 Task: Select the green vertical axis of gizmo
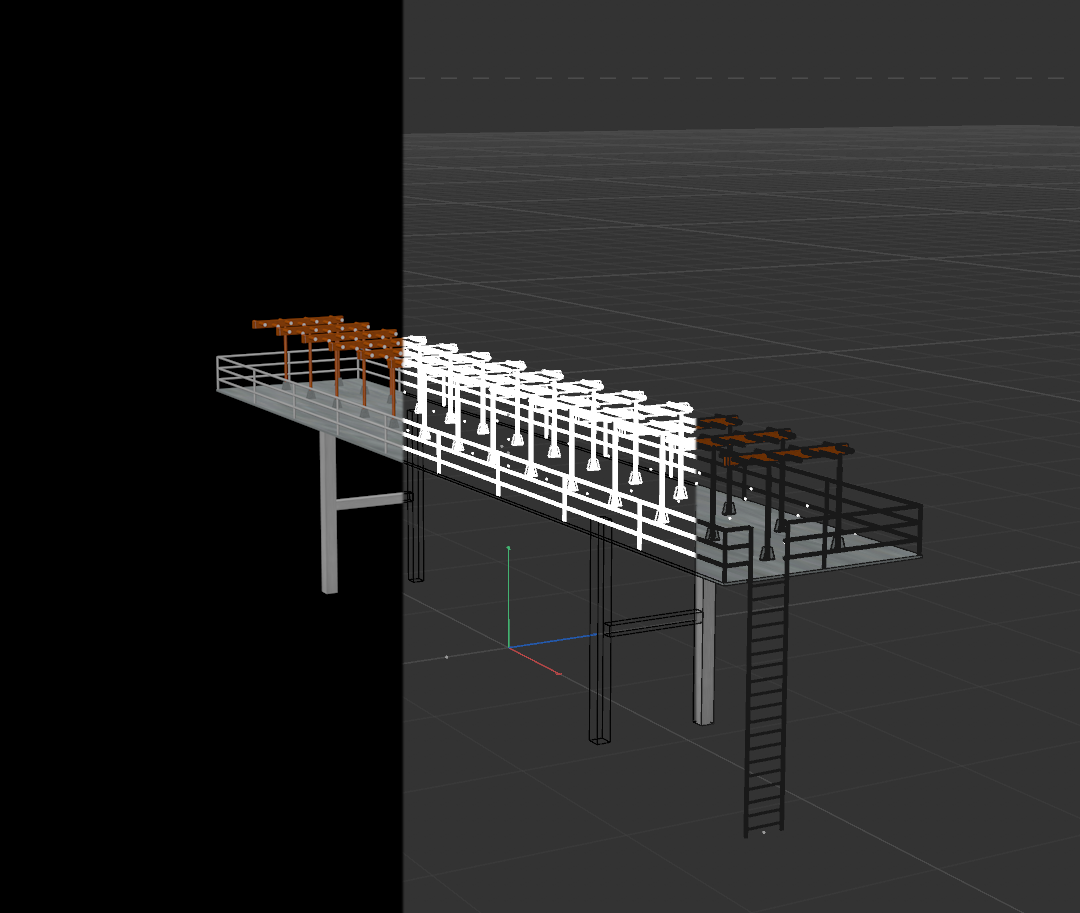tap(508, 596)
